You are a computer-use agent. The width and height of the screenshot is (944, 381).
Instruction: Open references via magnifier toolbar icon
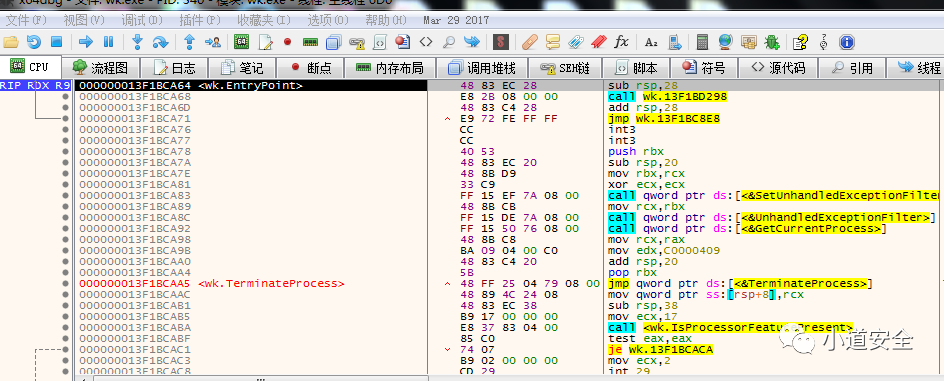pyautogui.click(x=449, y=42)
